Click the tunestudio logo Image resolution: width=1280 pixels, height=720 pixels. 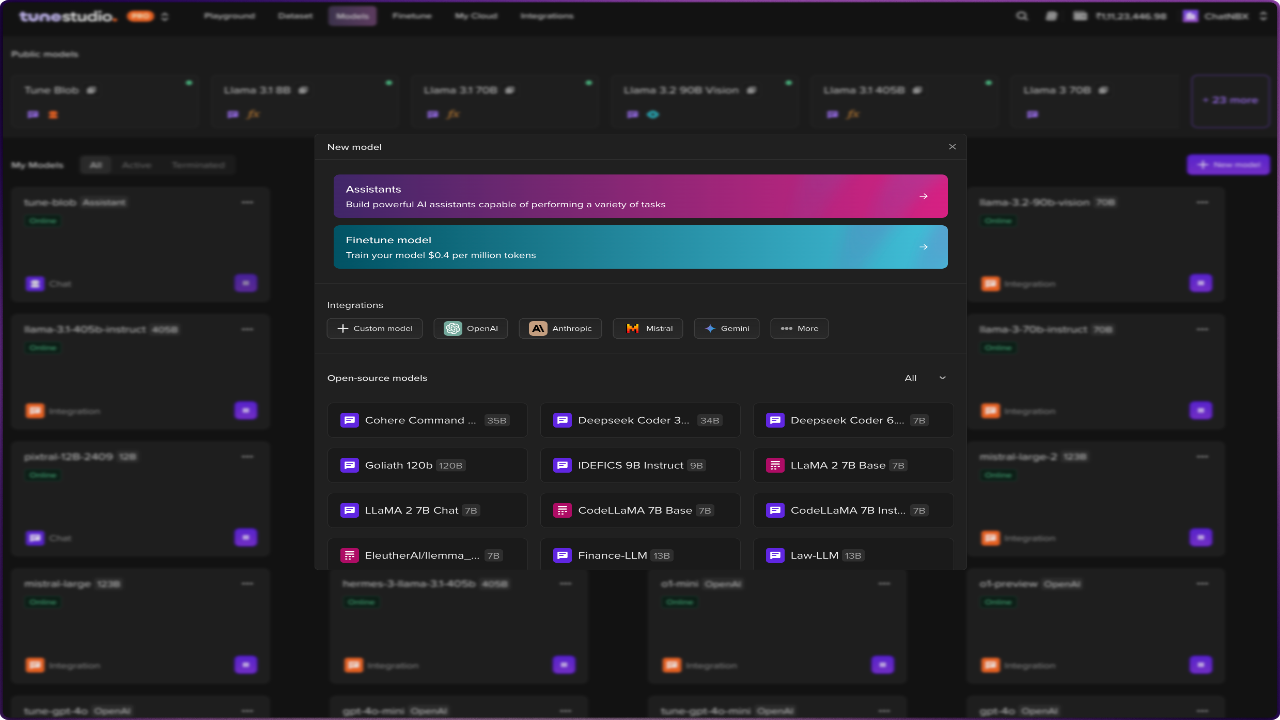(68, 16)
